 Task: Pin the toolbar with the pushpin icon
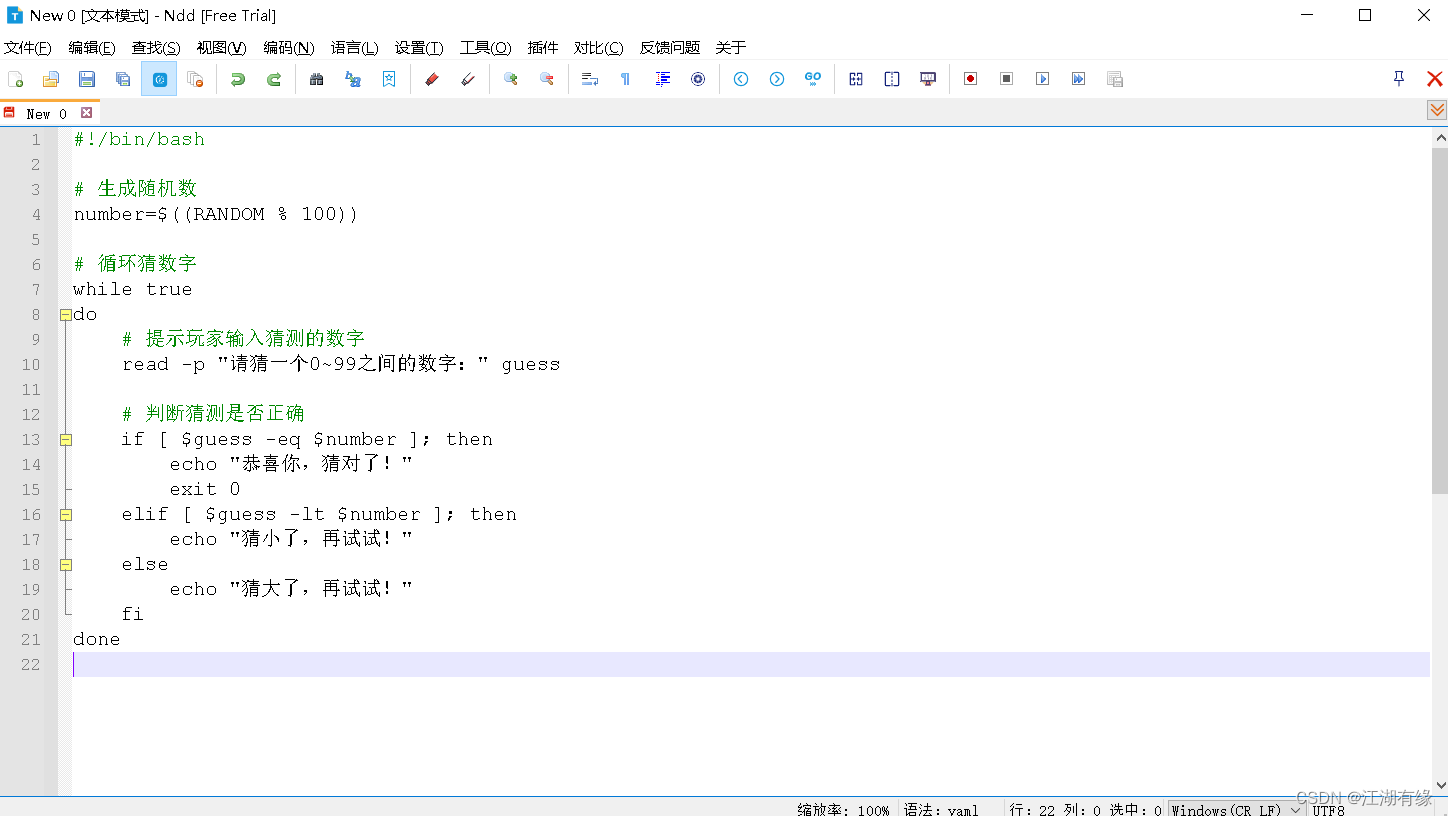click(1397, 78)
